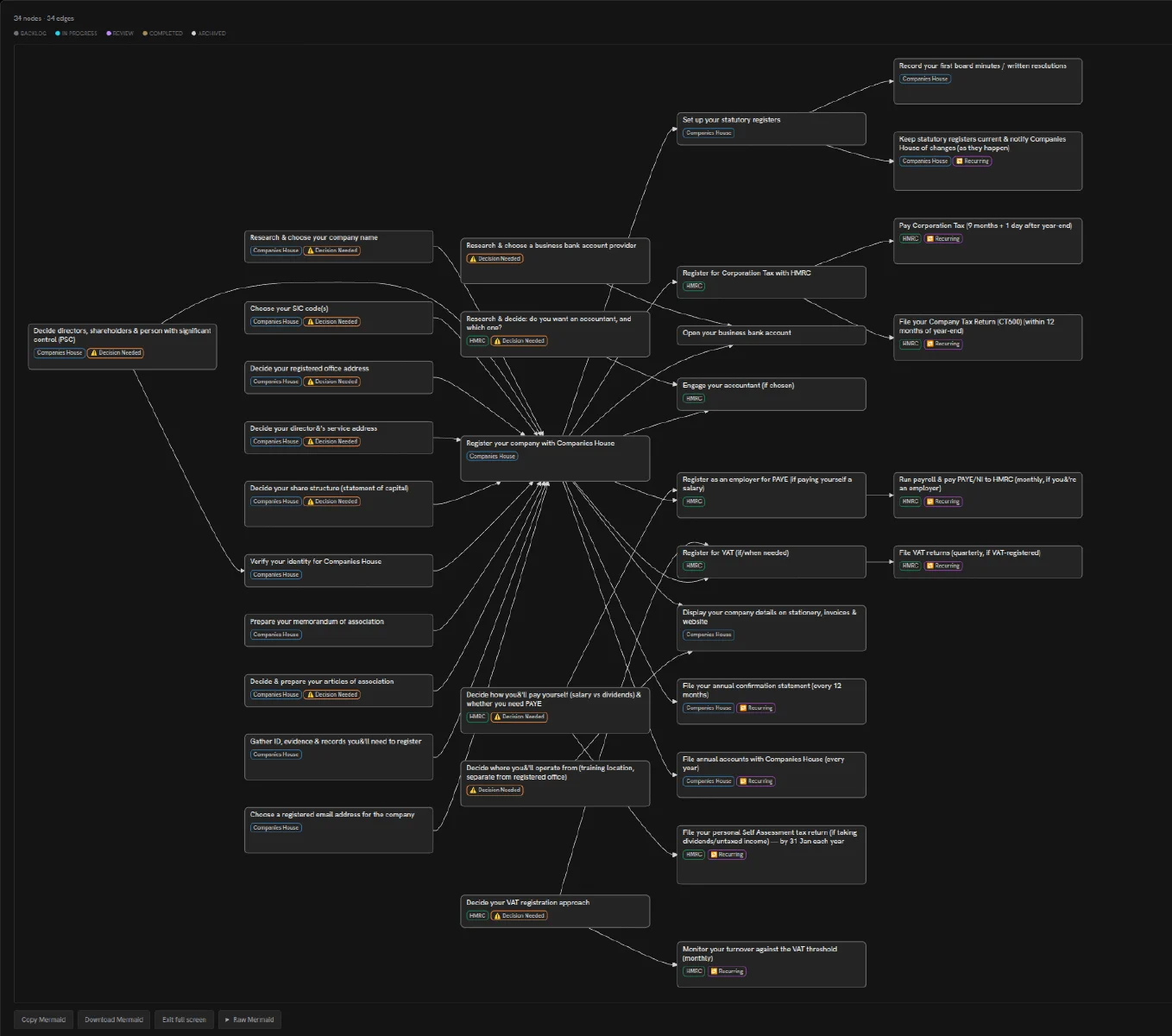This screenshot has height=1036, width=1172.
Task: Select 'Register for Corporation Tax with HMRC' node
Action: click(x=772, y=282)
